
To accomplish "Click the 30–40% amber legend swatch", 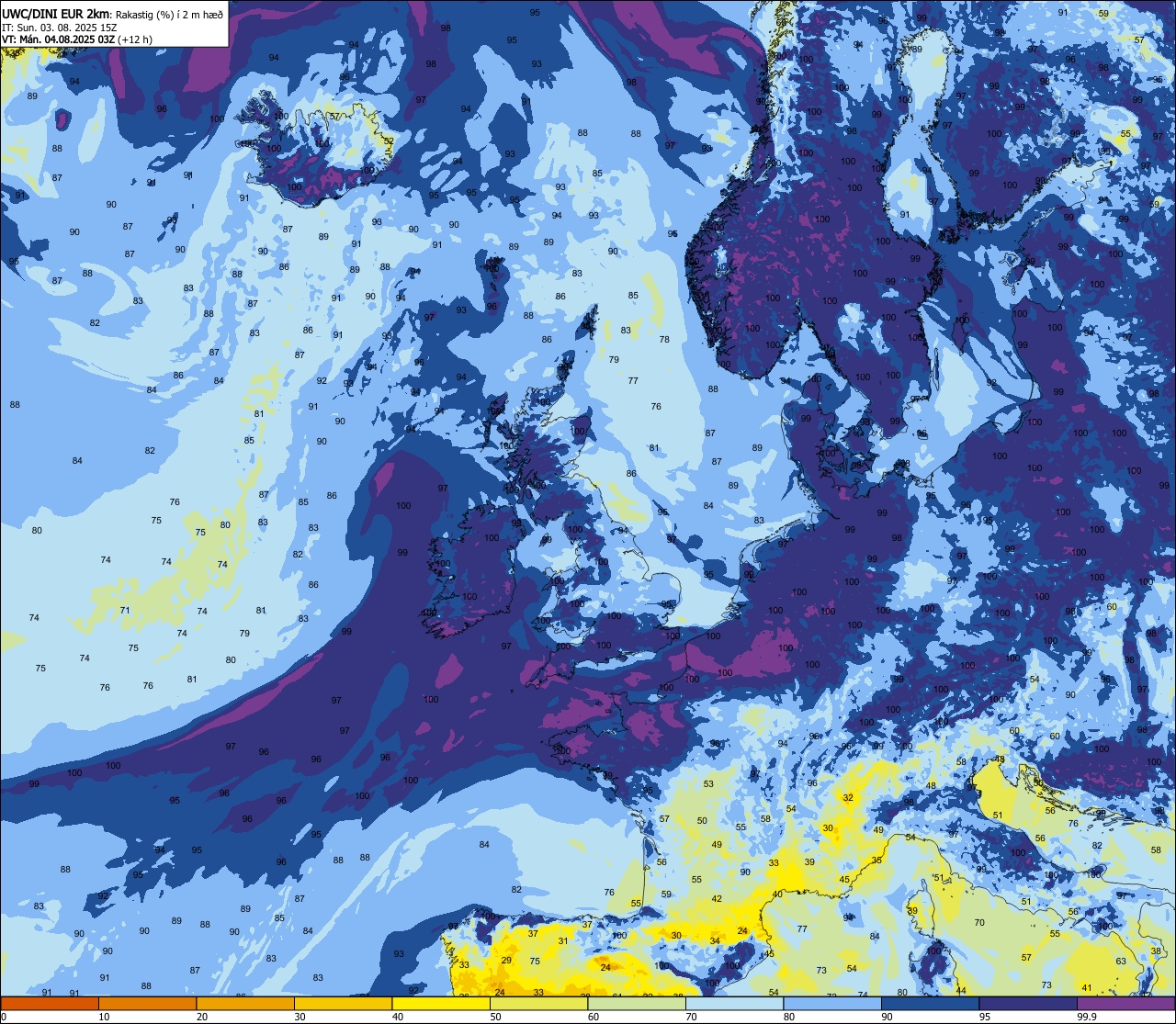I will (343, 1003).
